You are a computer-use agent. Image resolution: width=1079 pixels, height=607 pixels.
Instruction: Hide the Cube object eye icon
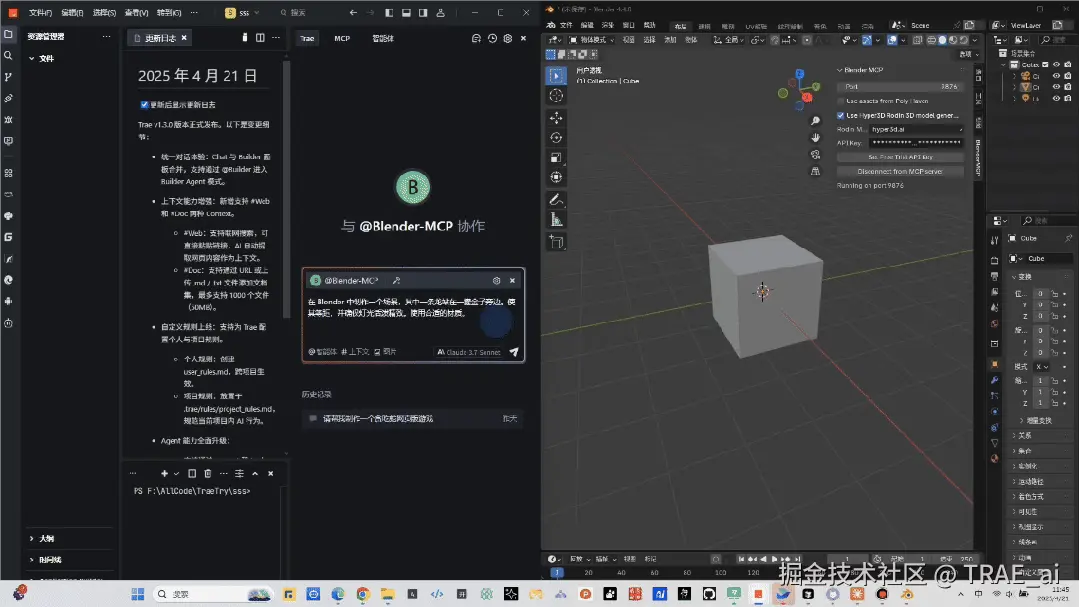(1056, 87)
